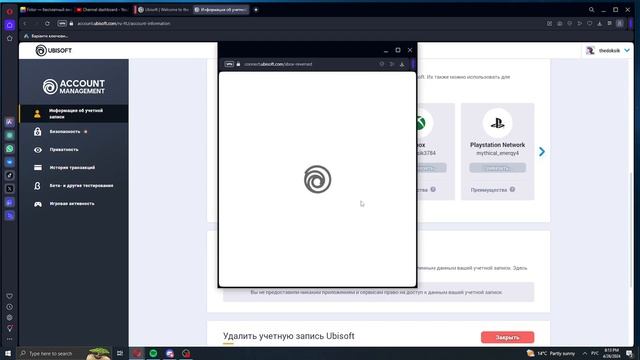Open Информация об учетной записи section

pyautogui.click(x=74, y=113)
